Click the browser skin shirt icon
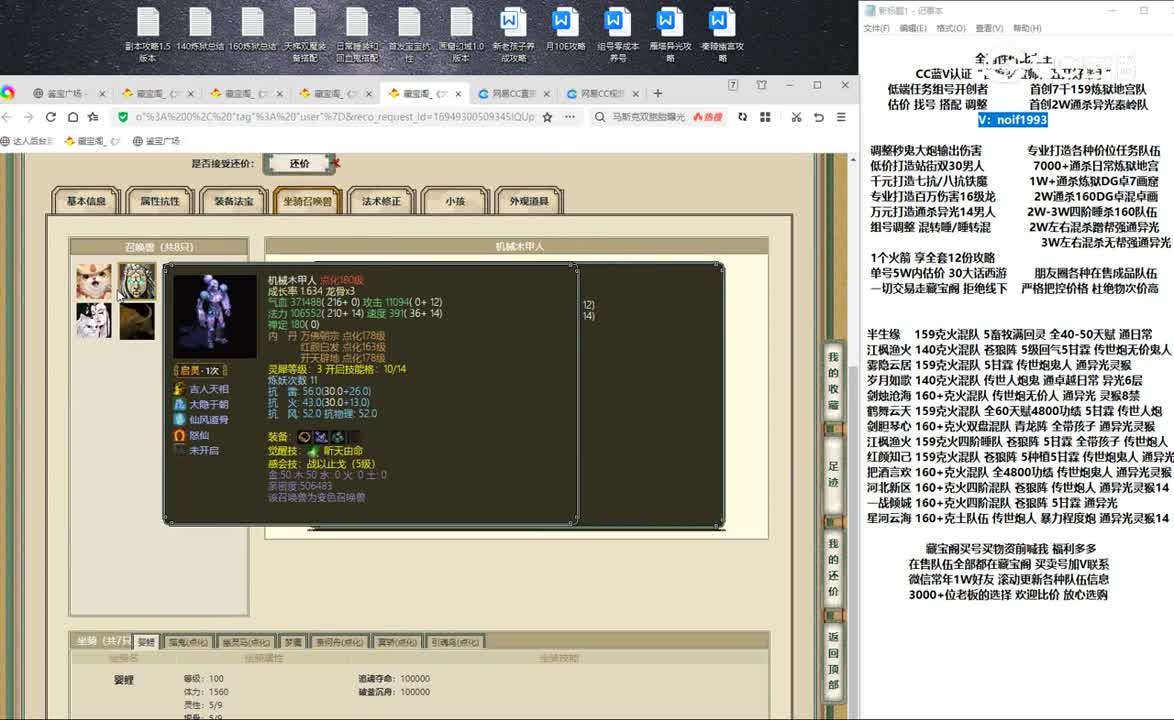 (761, 85)
